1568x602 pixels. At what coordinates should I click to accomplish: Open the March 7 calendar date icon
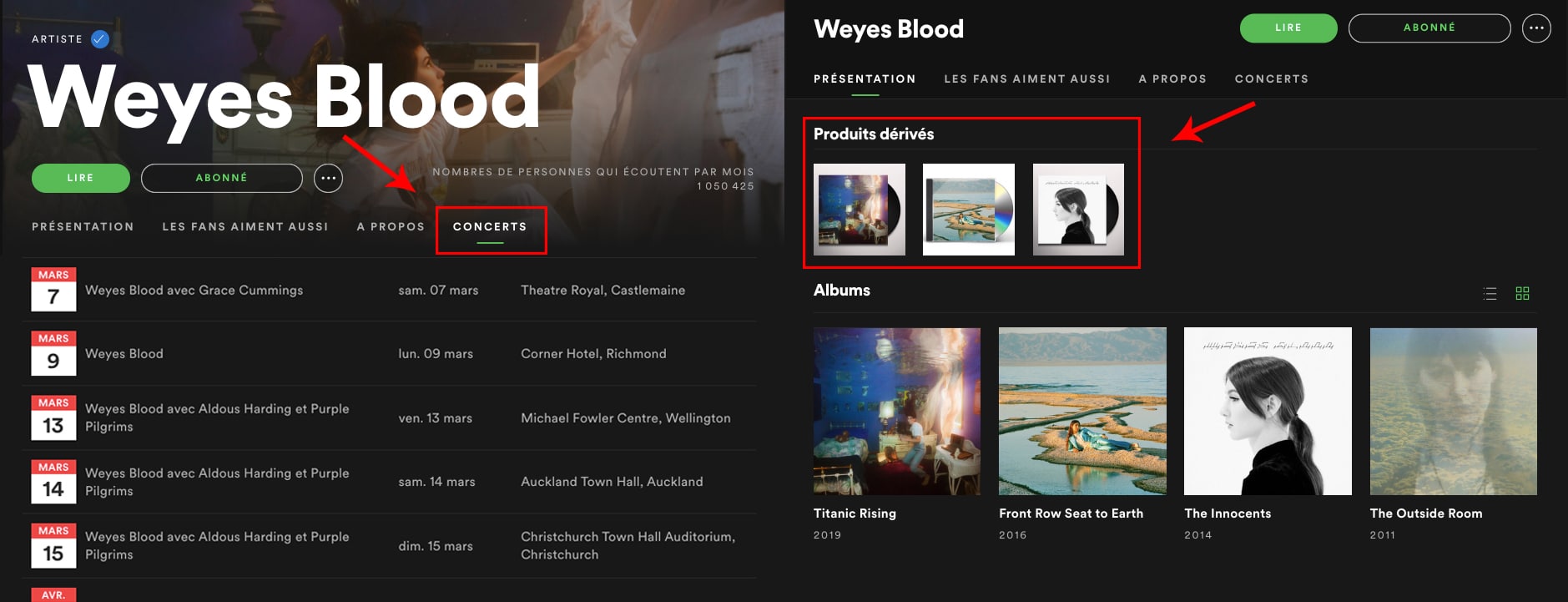[53, 290]
